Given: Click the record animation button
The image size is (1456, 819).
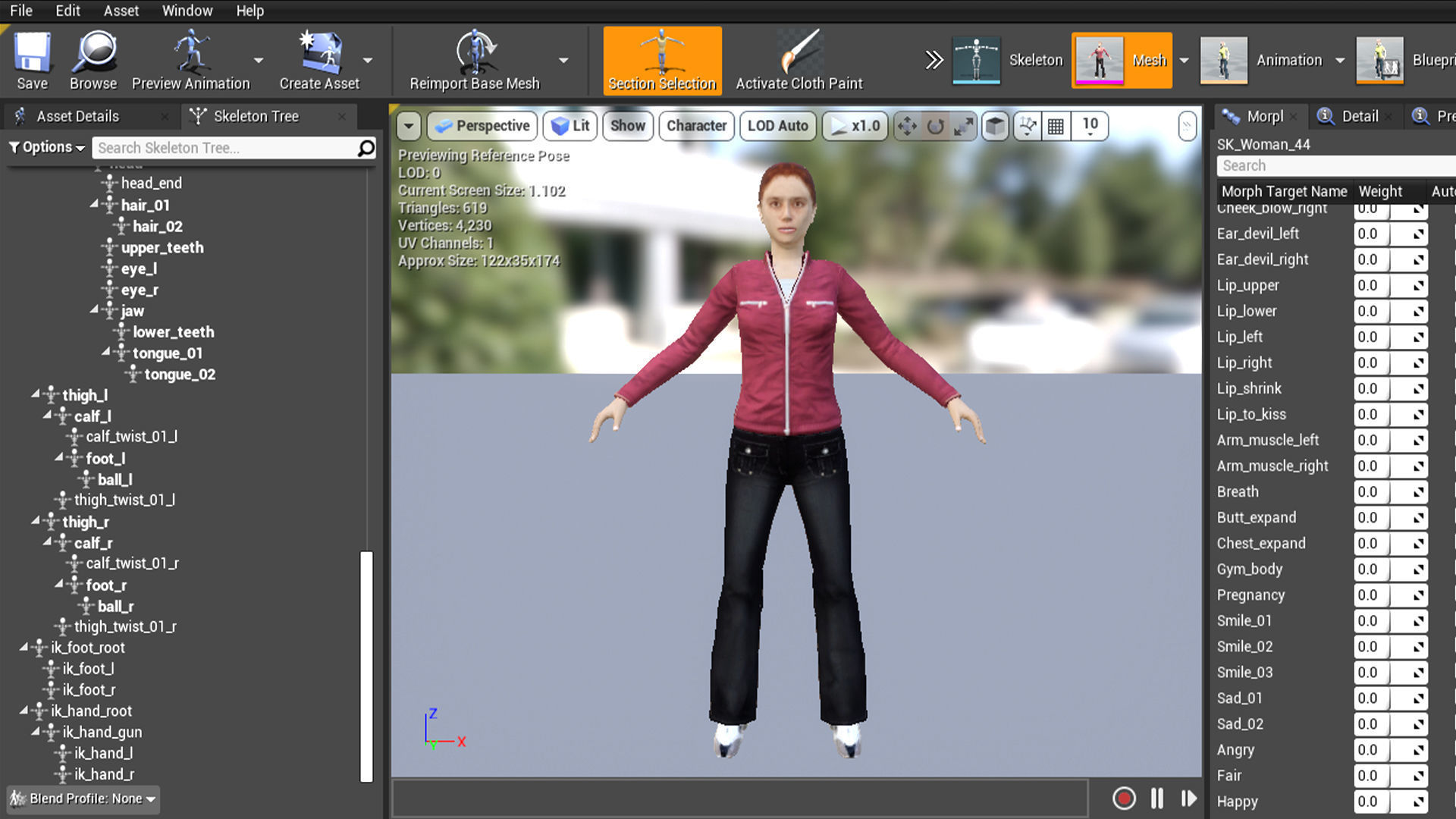Looking at the screenshot, I should [1124, 798].
